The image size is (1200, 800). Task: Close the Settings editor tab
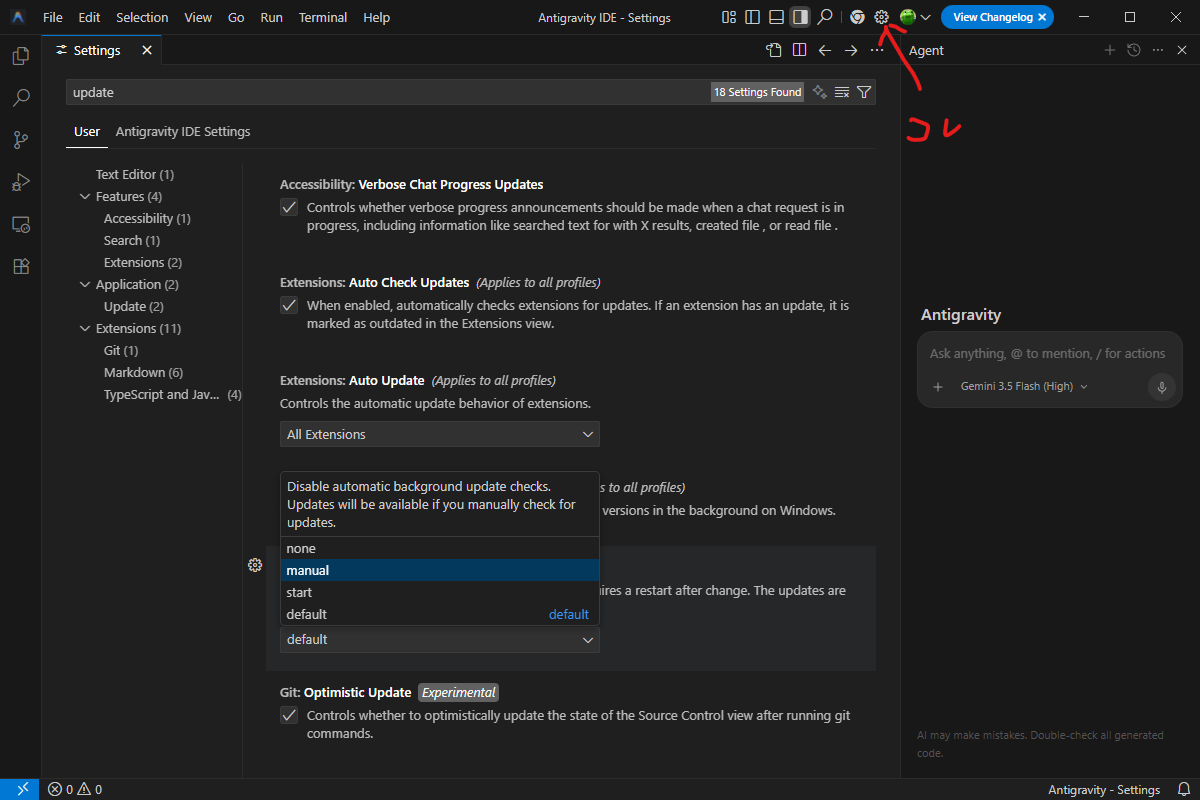[147, 50]
